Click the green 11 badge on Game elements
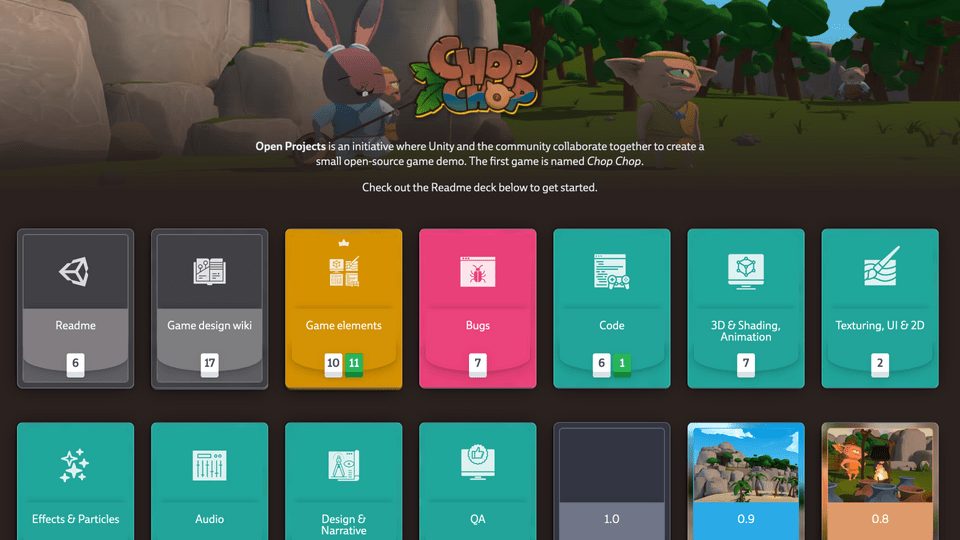Viewport: 960px width, 540px height. 354,364
